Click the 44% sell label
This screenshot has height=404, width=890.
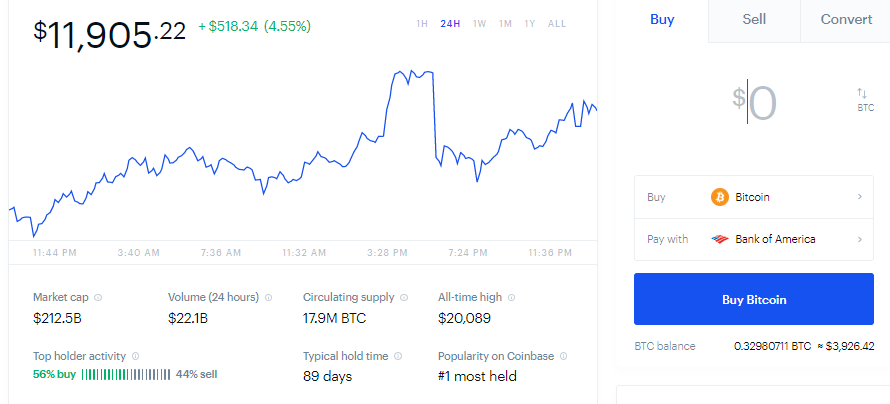click(196, 374)
